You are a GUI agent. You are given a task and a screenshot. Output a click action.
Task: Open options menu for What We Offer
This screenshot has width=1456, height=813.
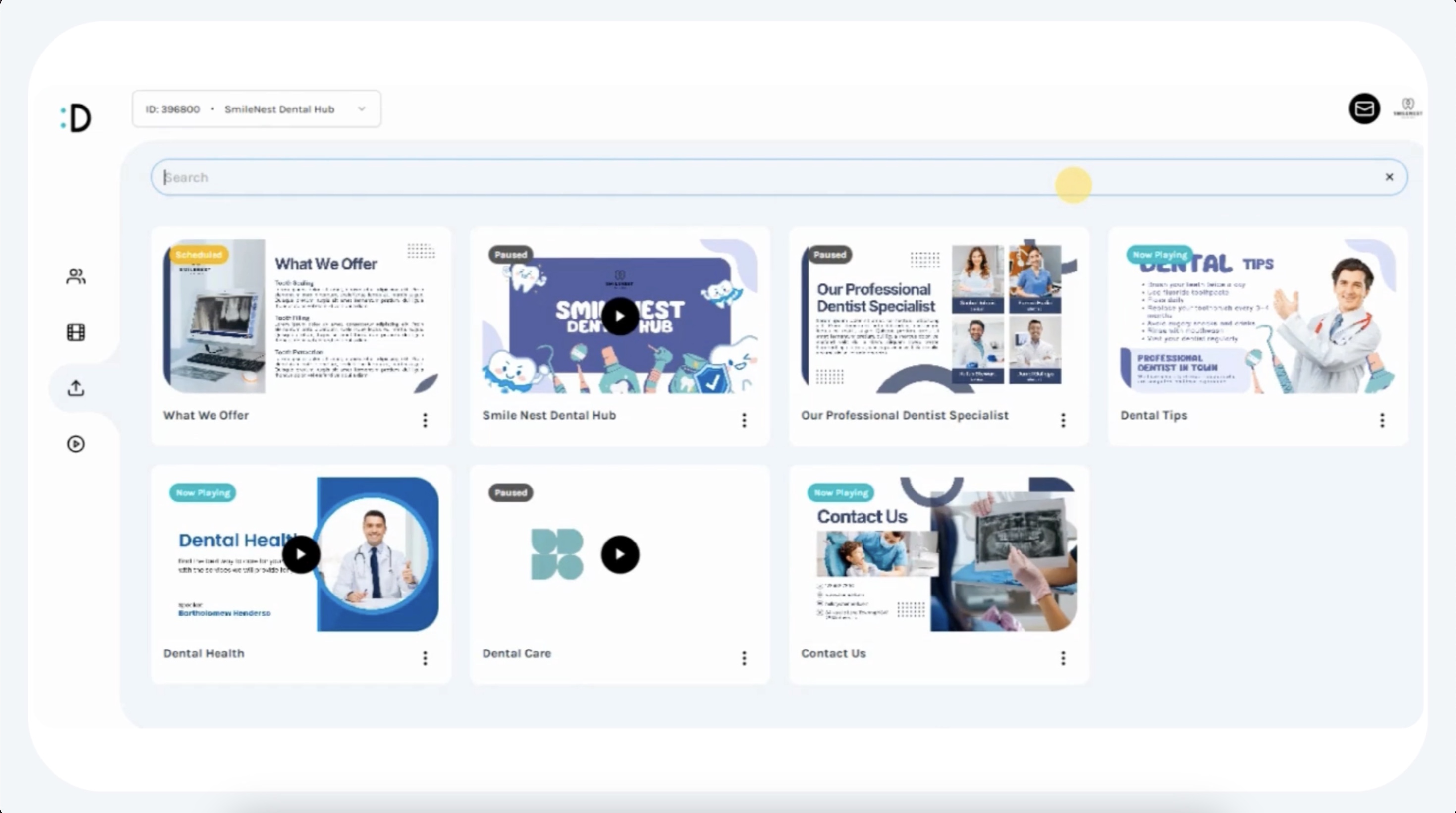click(x=425, y=420)
